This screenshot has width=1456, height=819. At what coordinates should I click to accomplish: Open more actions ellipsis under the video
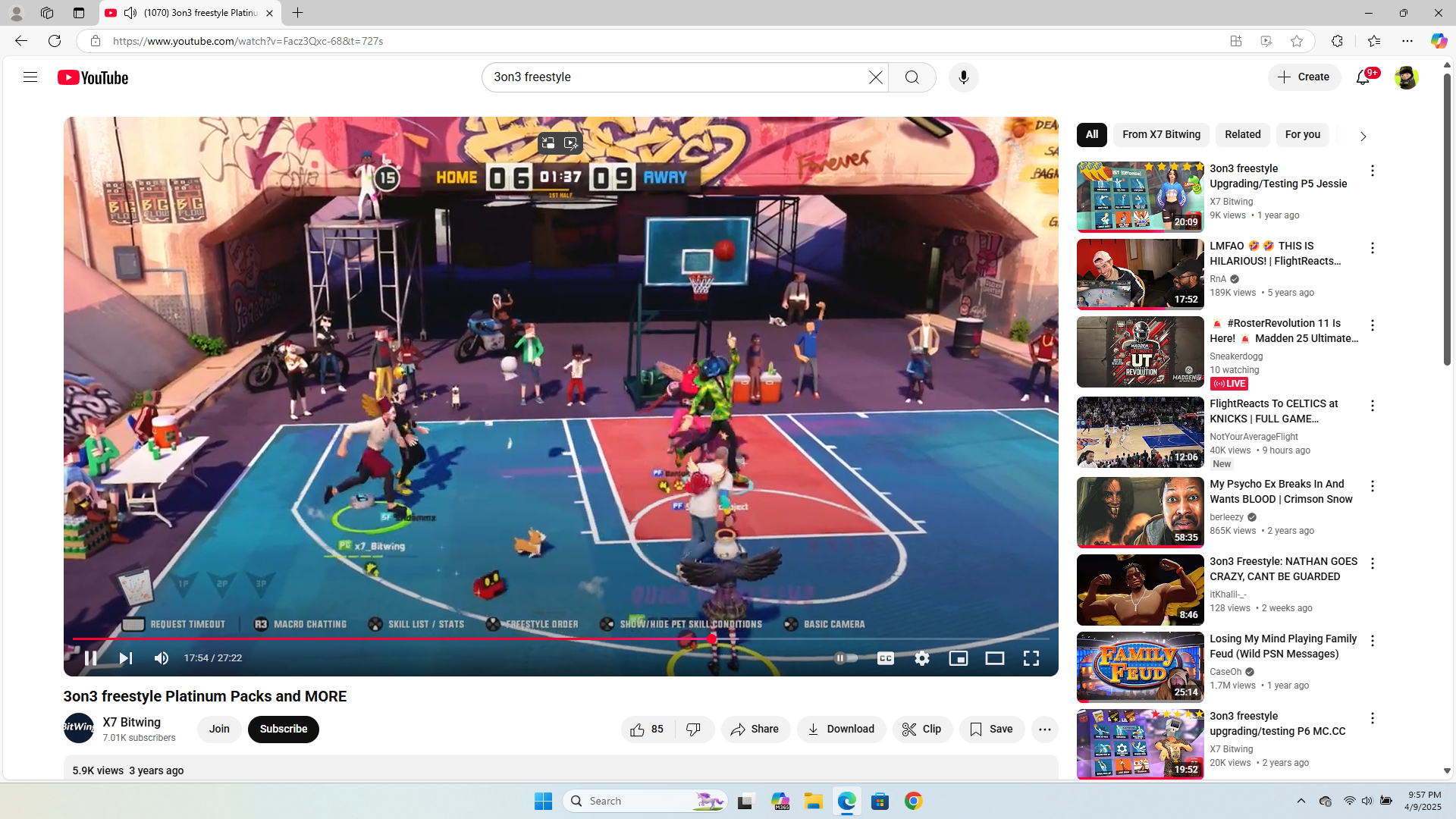pos(1045,730)
